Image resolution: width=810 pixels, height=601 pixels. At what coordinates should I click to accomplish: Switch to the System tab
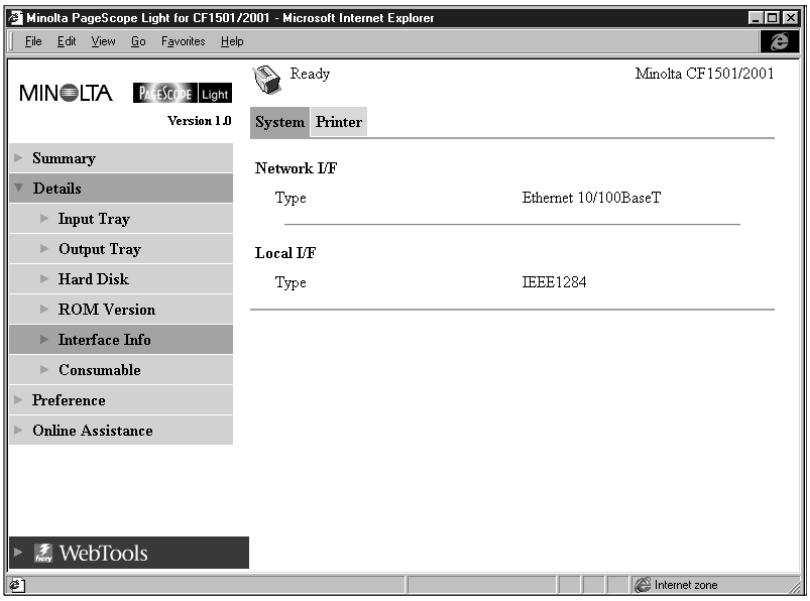tap(279, 122)
